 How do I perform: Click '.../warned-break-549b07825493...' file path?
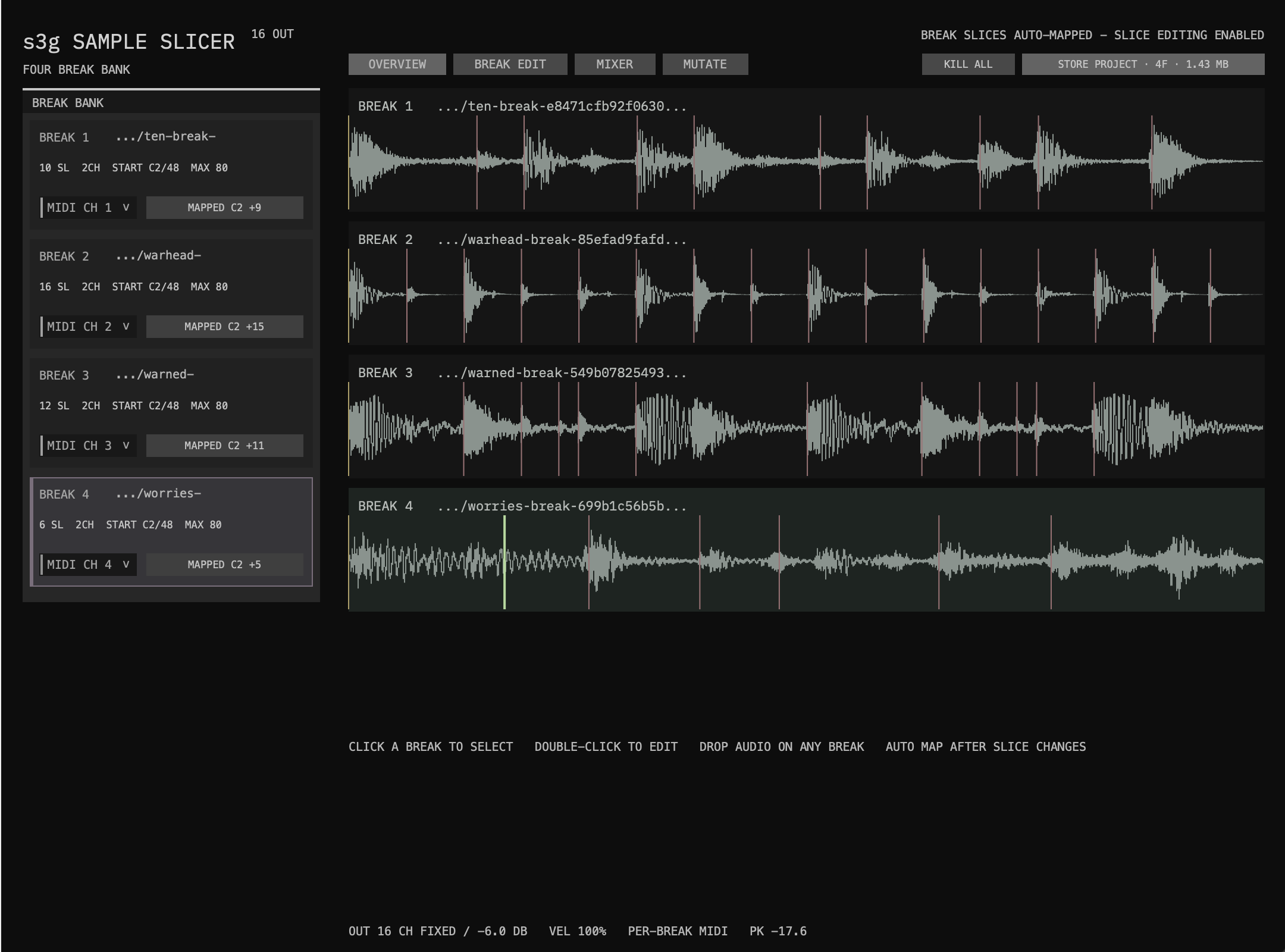(562, 373)
